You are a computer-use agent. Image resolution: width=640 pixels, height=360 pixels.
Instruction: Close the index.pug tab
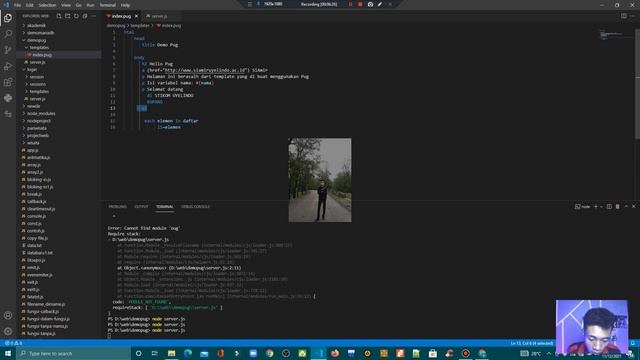[x=136, y=16]
